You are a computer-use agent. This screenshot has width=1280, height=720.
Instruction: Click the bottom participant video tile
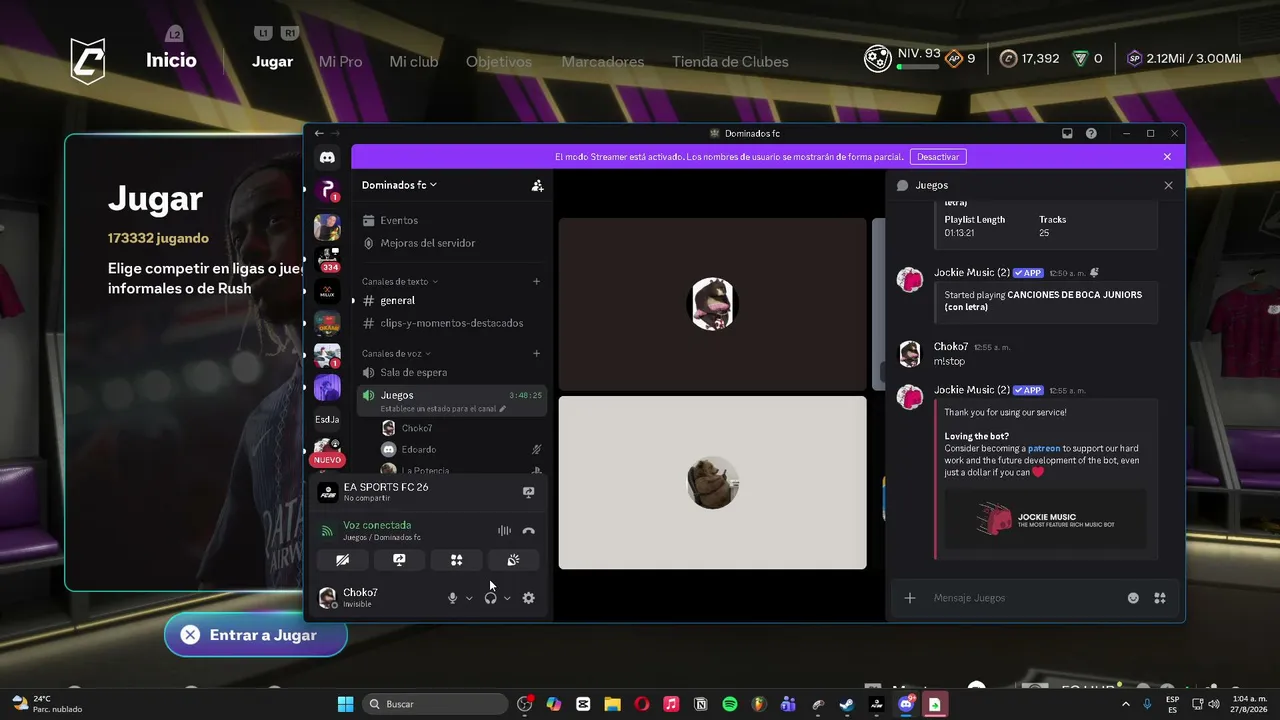[x=712, y=482]
